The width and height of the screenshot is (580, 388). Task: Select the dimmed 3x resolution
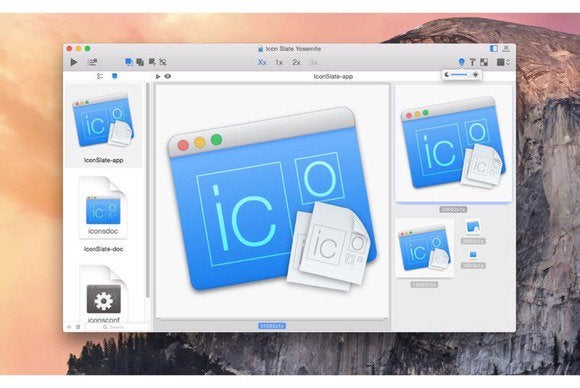[x=314, y=62]
